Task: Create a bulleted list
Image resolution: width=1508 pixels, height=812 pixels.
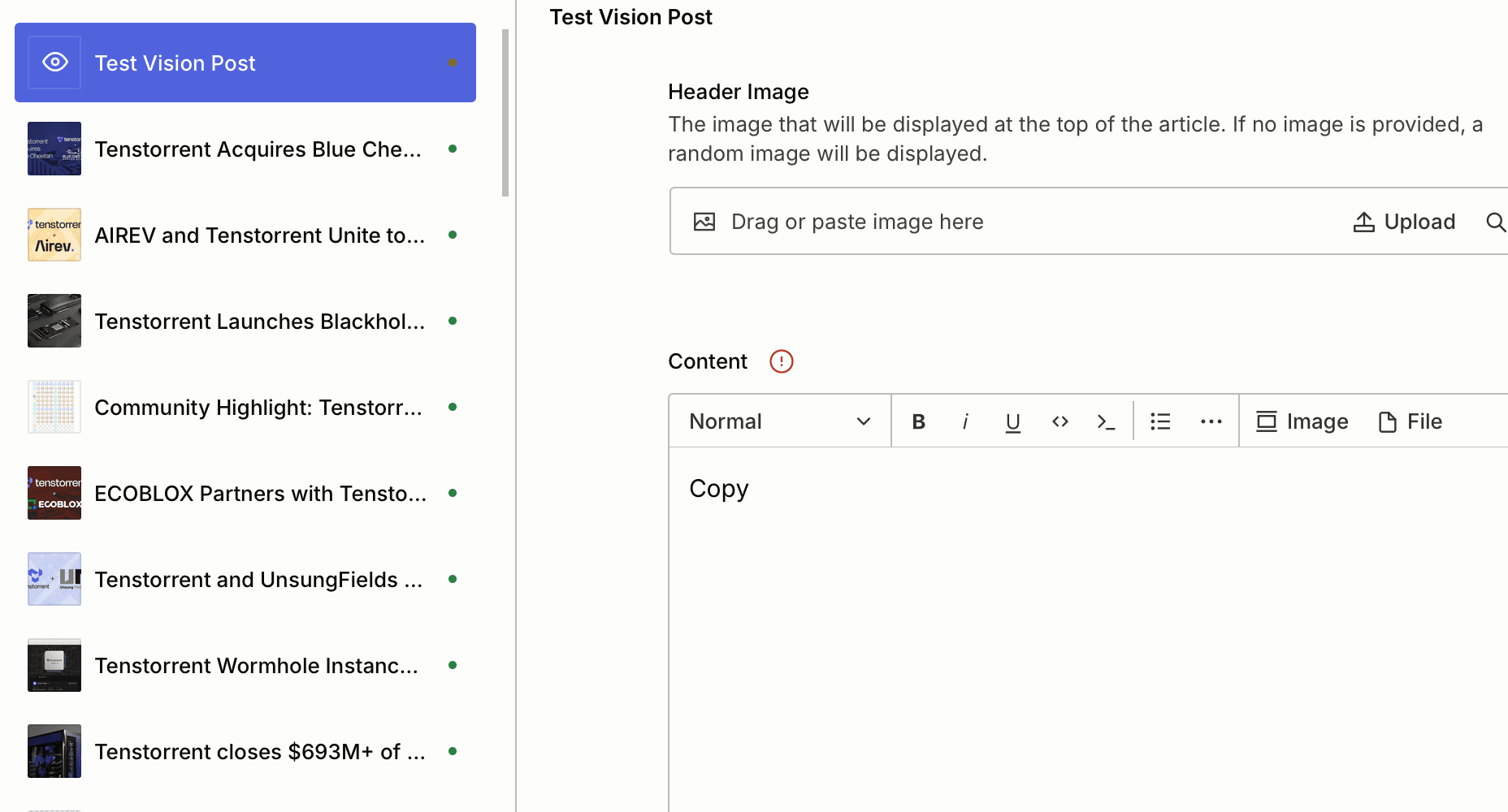Action: point(1159,421)
